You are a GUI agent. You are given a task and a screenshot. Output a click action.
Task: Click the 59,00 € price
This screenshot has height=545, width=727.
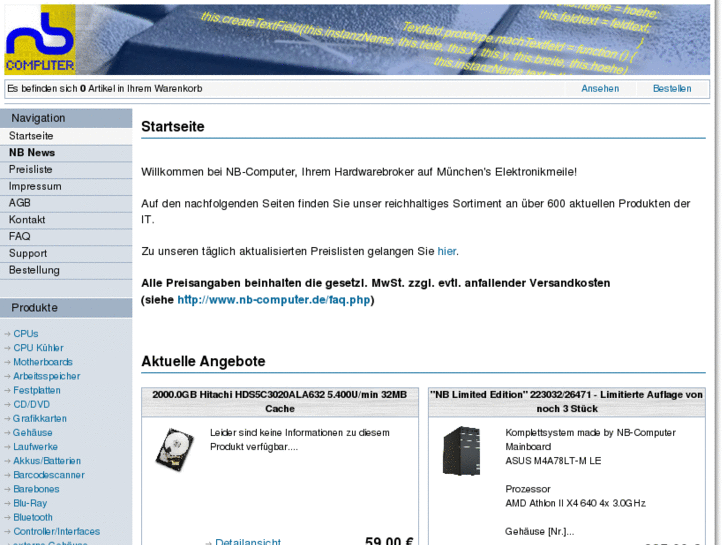(389, 541)
